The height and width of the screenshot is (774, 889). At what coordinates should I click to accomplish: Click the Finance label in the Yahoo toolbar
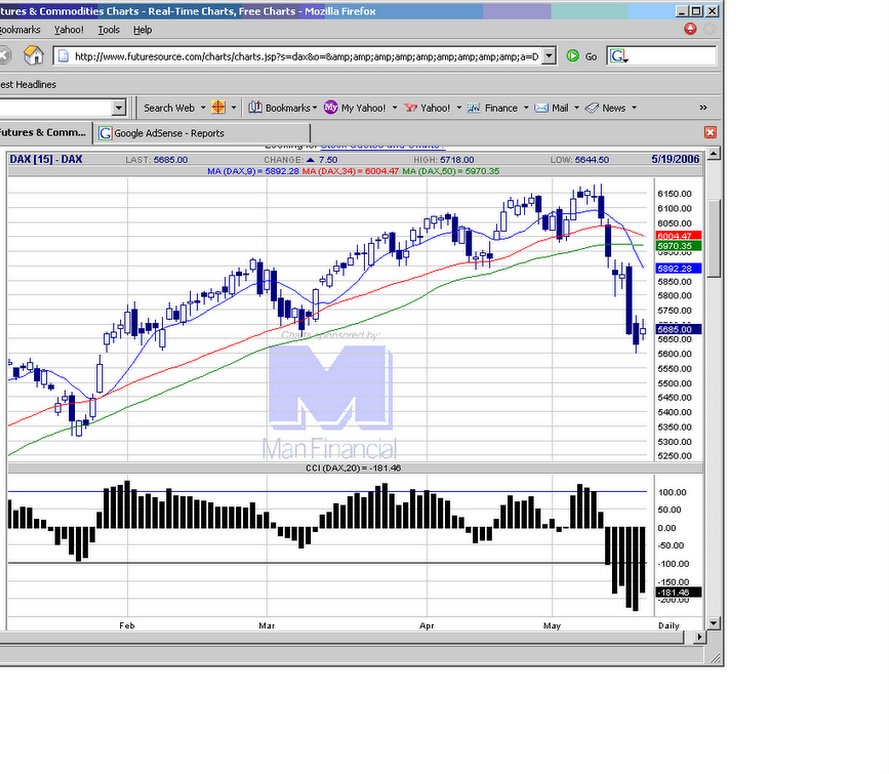pos(501,108)
